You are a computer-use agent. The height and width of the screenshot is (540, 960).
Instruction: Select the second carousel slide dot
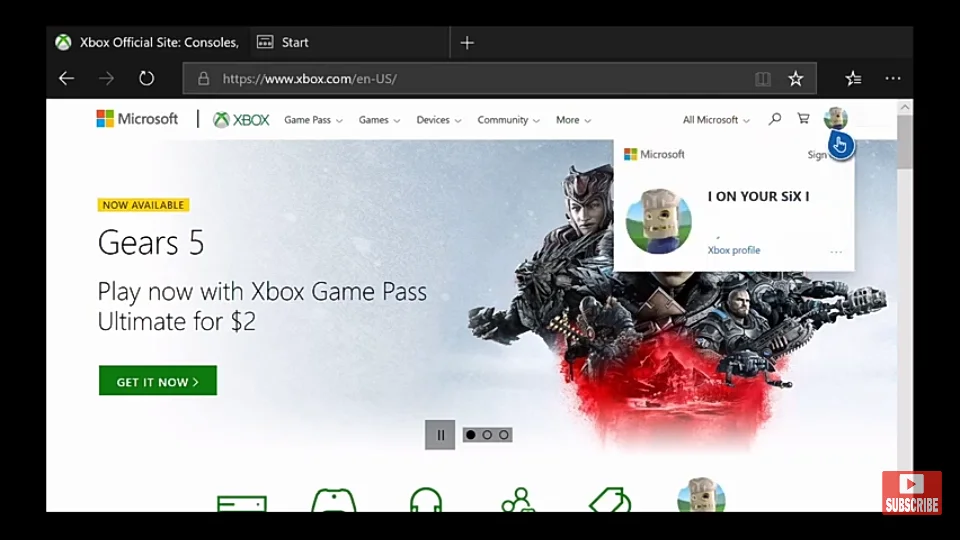(x=487, y=435)
